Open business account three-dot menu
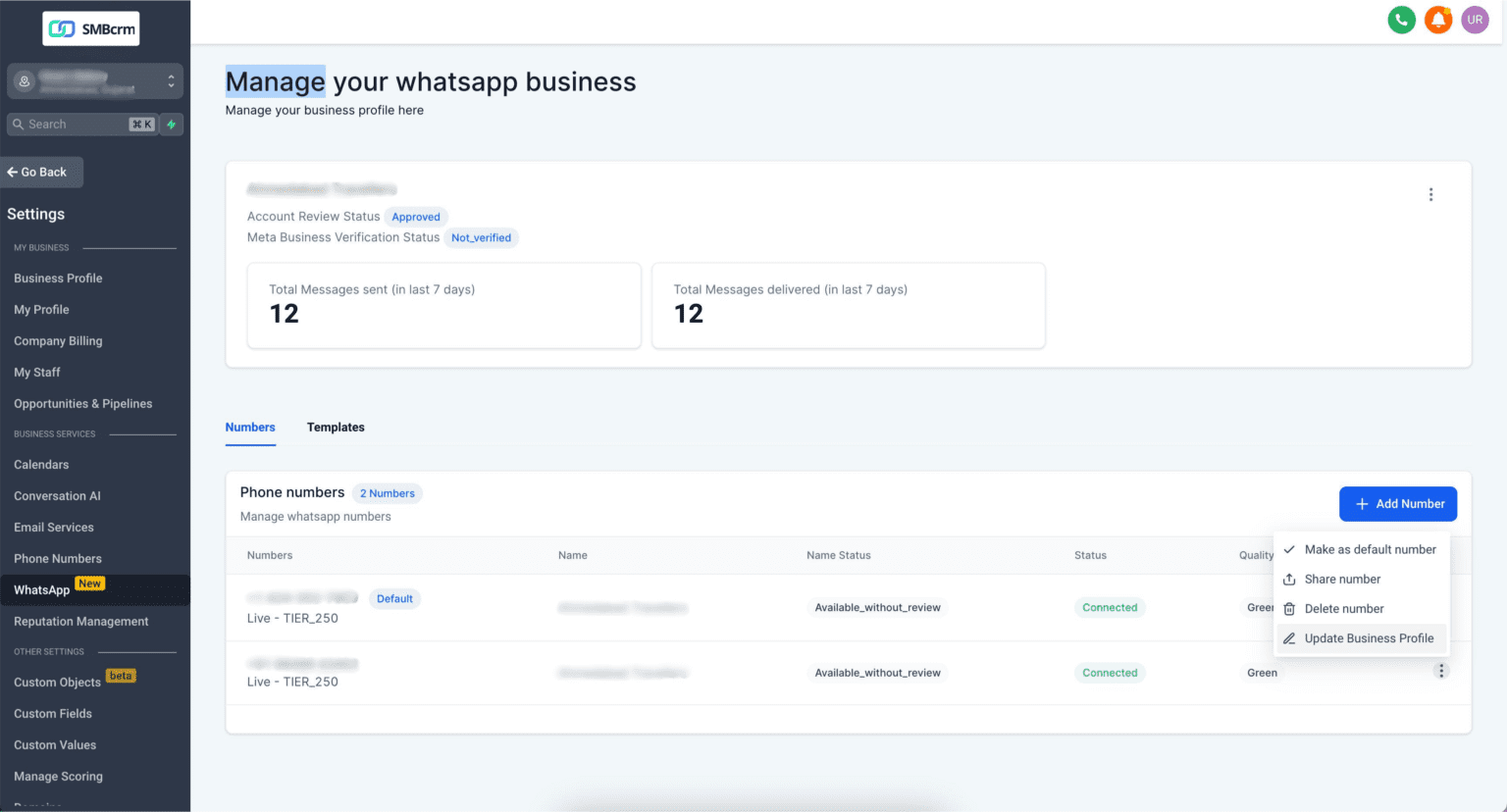This screenshot has width=1507, height=812. pos(1430,195)
